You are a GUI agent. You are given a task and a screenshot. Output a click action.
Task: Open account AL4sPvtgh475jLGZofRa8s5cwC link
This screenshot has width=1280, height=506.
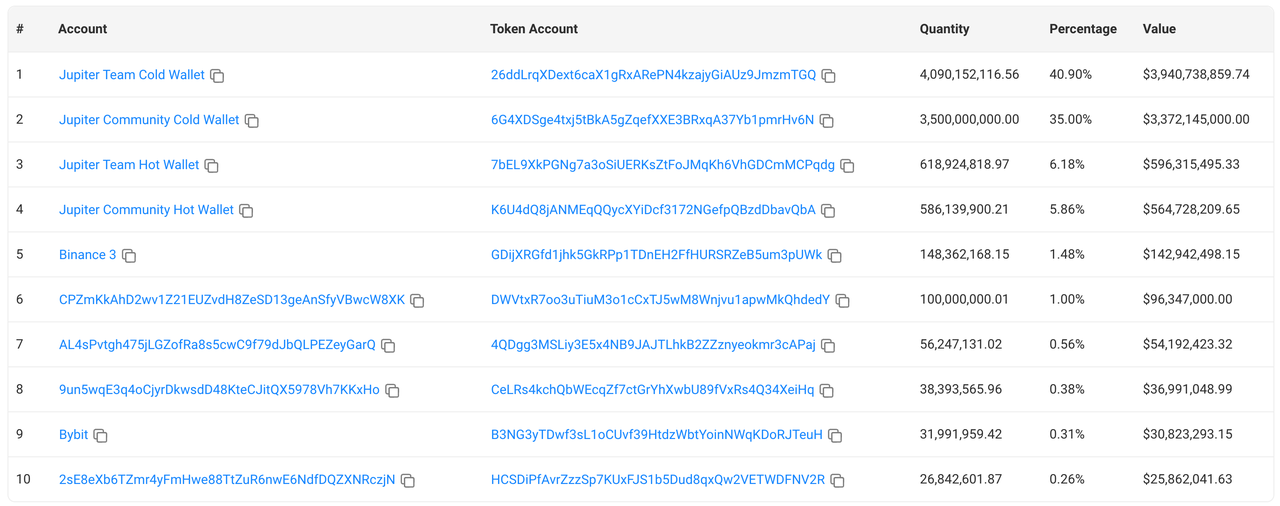(x=217, y=345)
